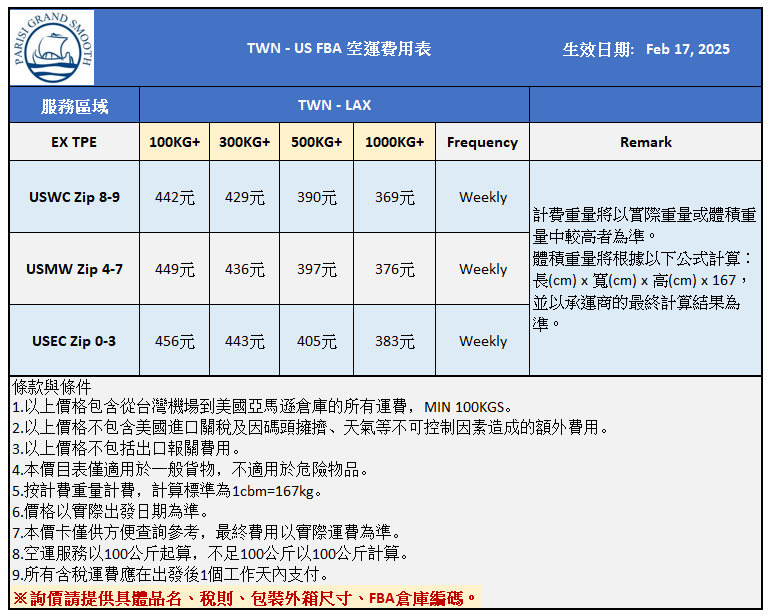
Task: Click the TWN - LAX header cell
Action: (334, 105)
